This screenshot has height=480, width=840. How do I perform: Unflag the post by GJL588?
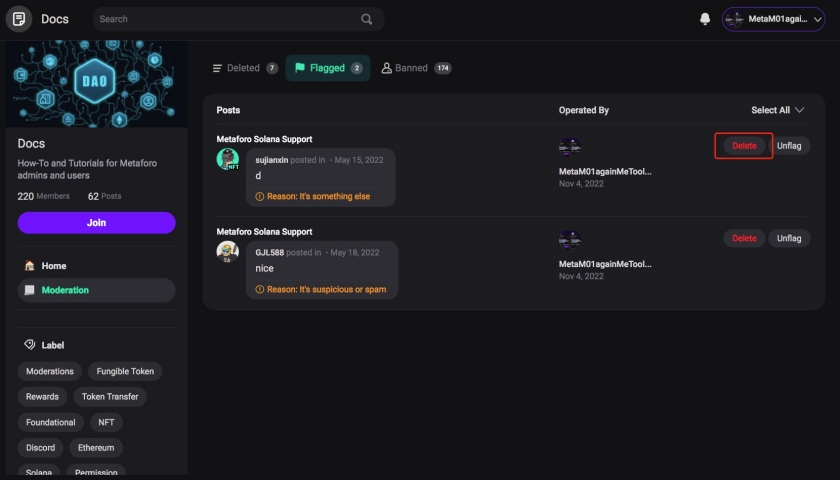pos(789,238)
